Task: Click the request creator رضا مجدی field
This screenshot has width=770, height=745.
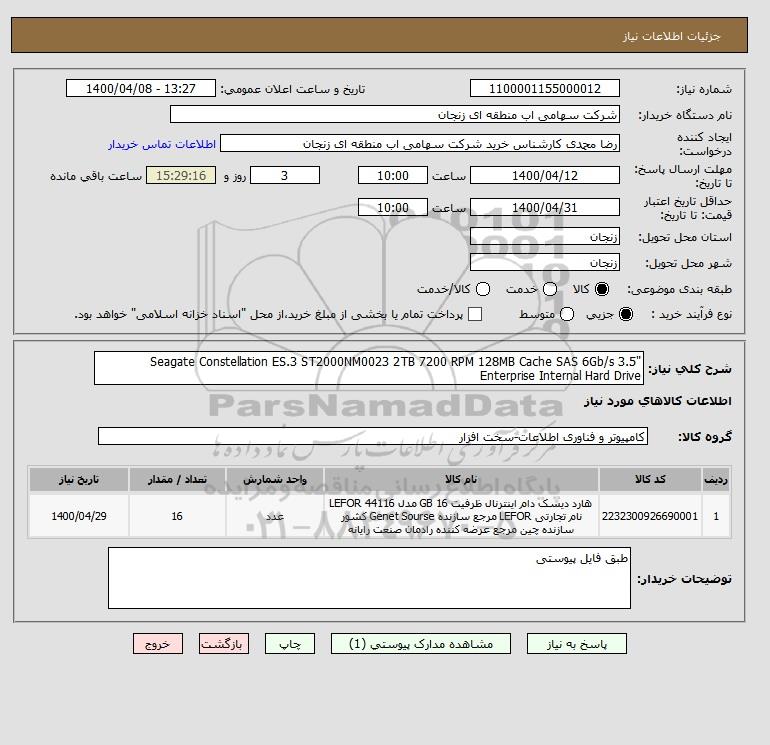Action: (x=420, y=144)
